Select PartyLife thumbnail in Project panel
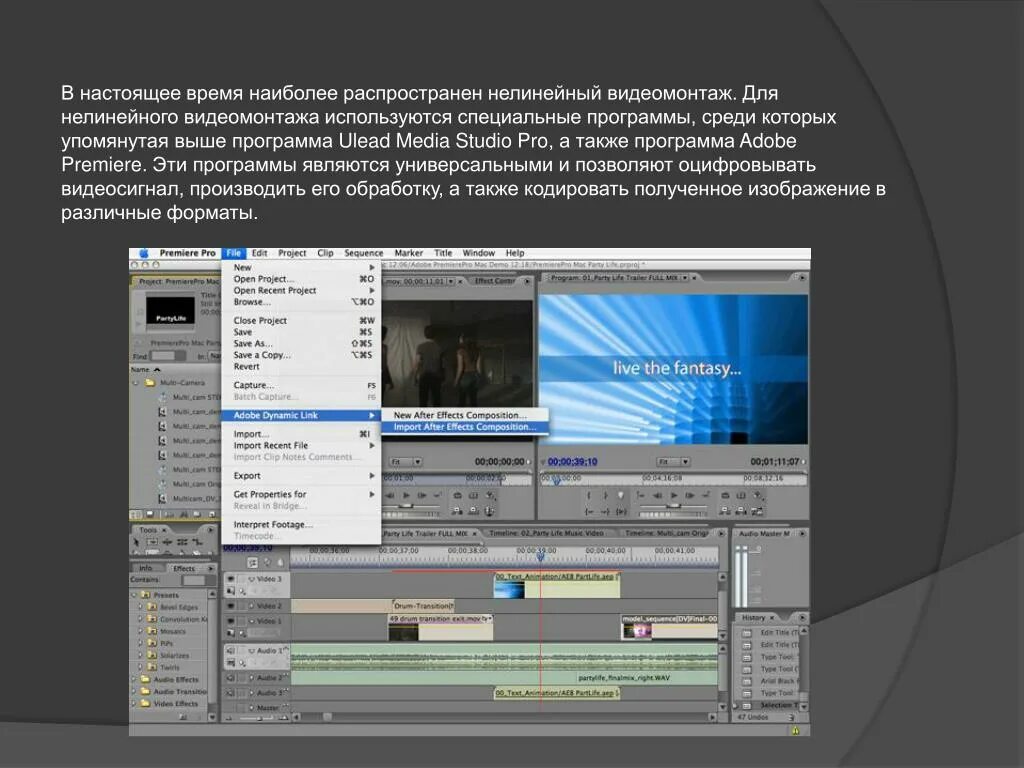This screenshot has height=768, width=1024. pos(170,312)
